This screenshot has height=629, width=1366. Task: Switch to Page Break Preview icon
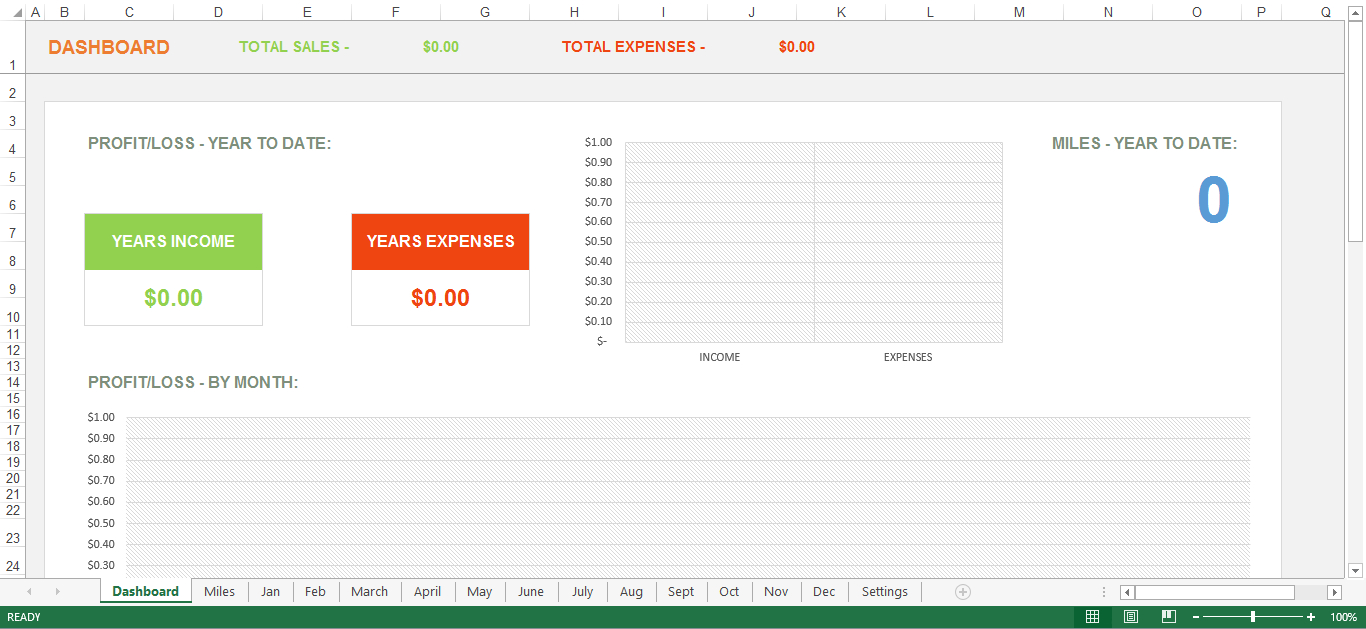(x=1167, y=617)
